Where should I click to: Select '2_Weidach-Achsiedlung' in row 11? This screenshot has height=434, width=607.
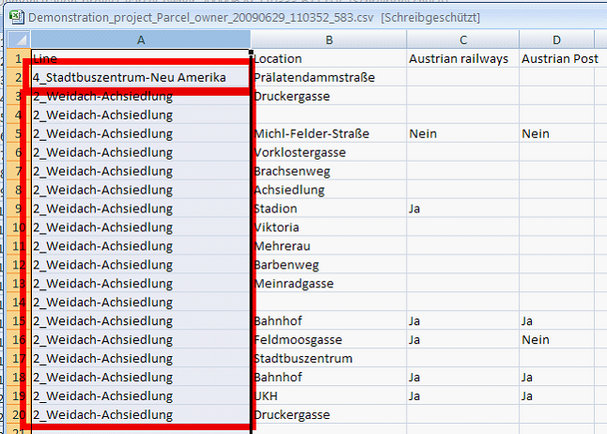coord(141,246)
